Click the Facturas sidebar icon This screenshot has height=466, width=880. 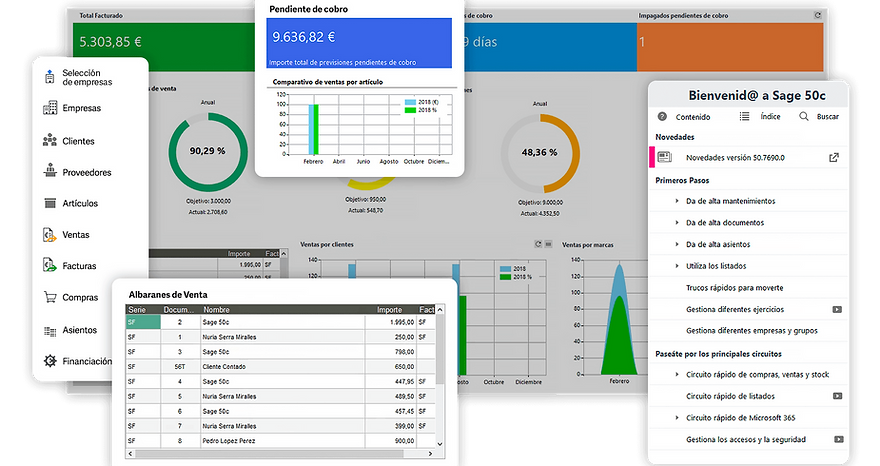coord(50,266)
